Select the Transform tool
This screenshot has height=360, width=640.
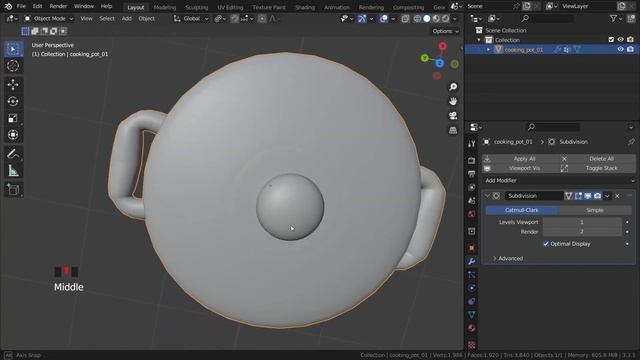point(13,135)
